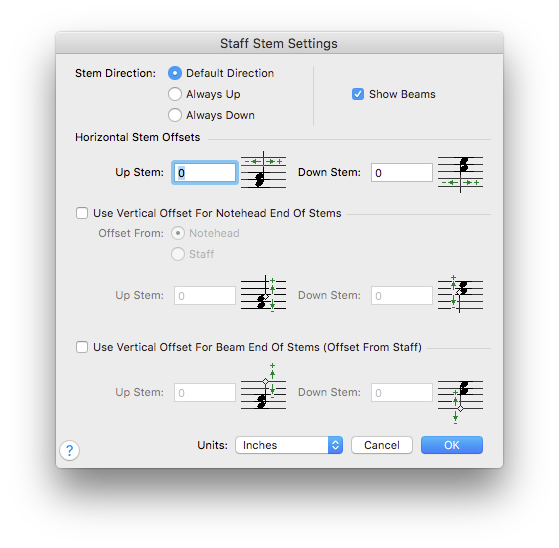This screenshot has height=548, width=559.
Task: Click the horizontal up stem offset diagram
Action: [263, 170]
